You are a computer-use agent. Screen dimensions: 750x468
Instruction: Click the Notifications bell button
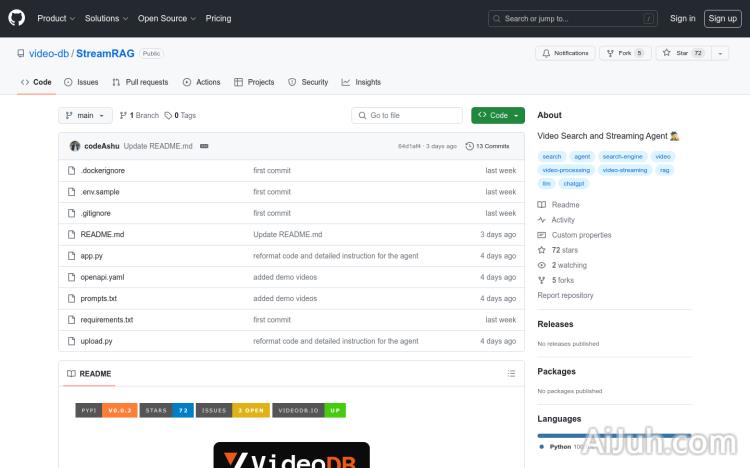565,53
